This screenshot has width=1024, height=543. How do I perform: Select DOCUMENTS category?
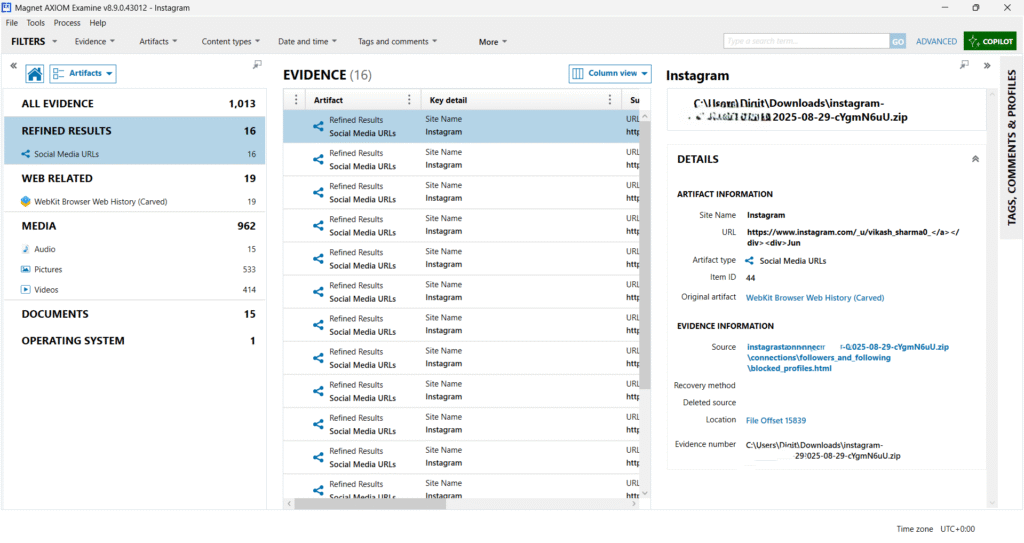135,314
